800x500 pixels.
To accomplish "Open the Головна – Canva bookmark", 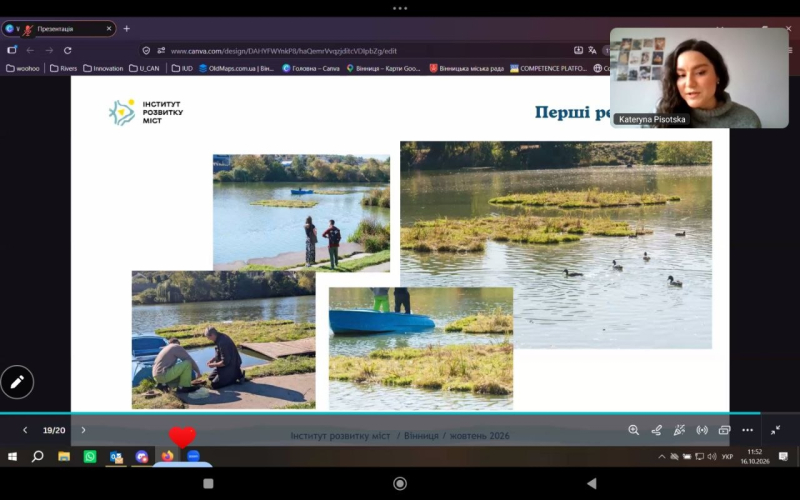I will tap(311, 68).
